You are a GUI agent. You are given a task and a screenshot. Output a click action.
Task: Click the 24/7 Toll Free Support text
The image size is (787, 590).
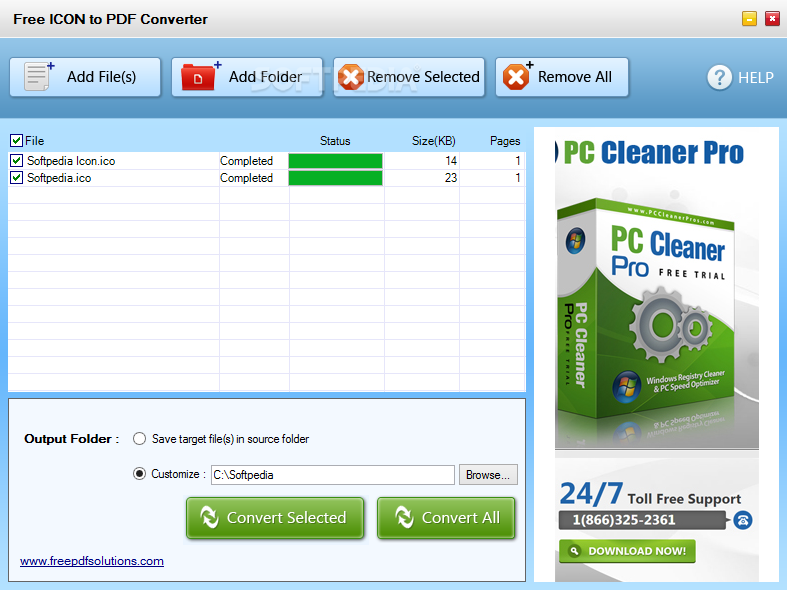tap(650, 494)
